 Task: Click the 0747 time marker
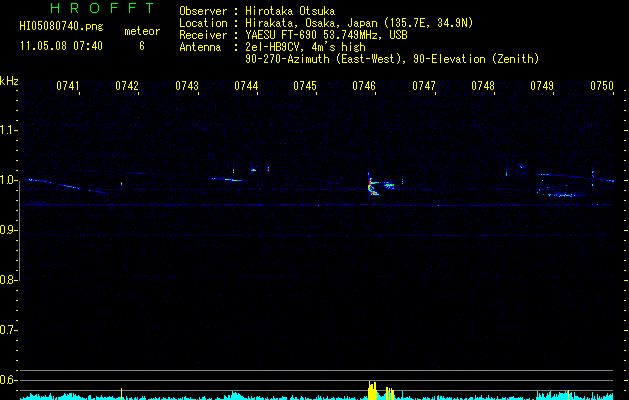pyautogui.click(x=424, y=86)
